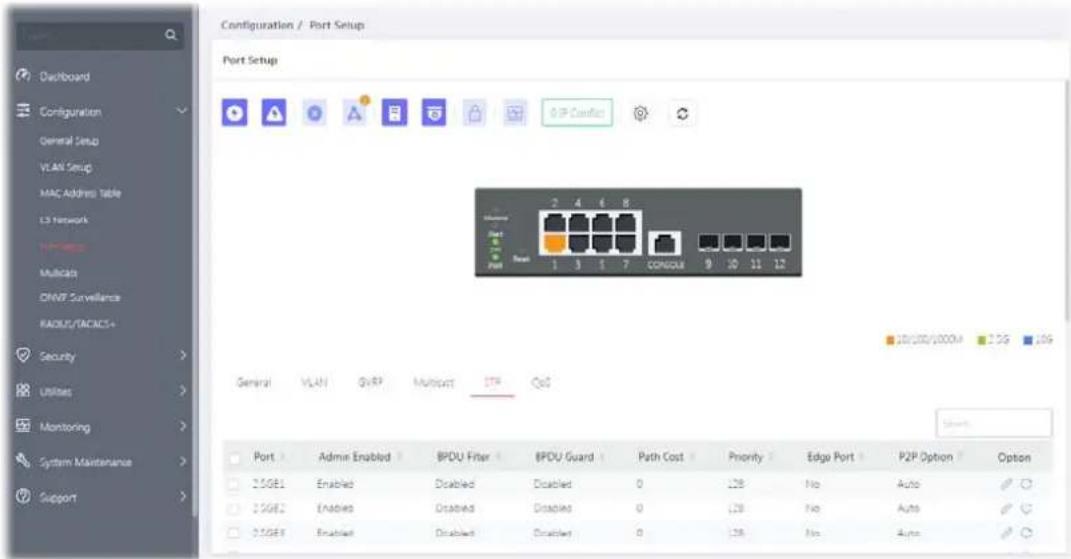1071x559 pixels.
Task: Open settings with the gear icon
Action: (x=640, y=113)
